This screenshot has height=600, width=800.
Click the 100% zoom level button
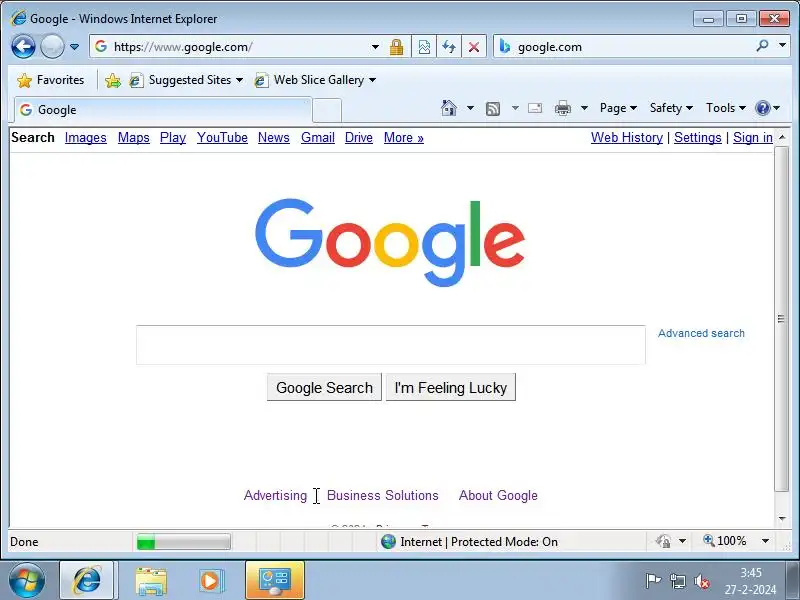(724, 541)
